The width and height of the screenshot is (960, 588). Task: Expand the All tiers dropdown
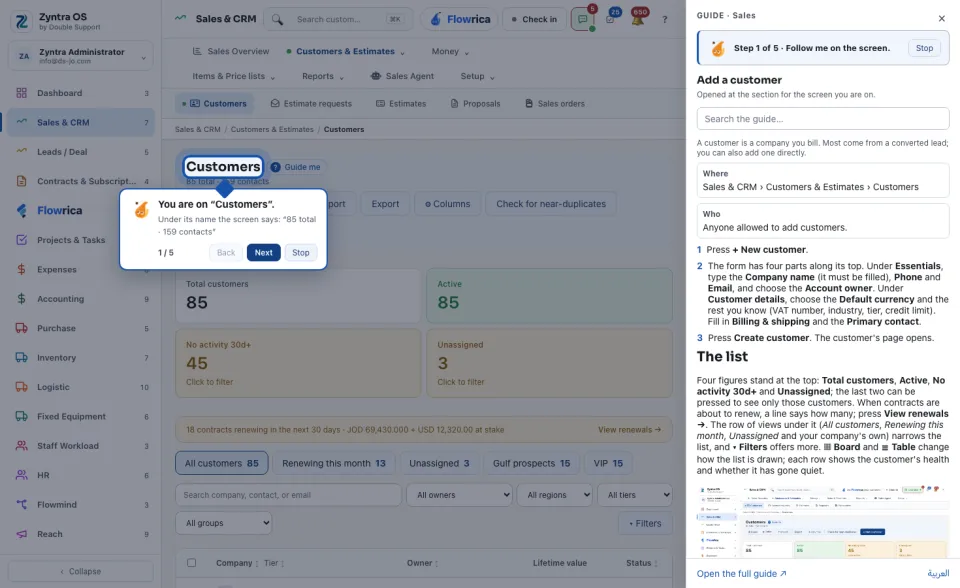pyautogui.click(x=635, y=495)
